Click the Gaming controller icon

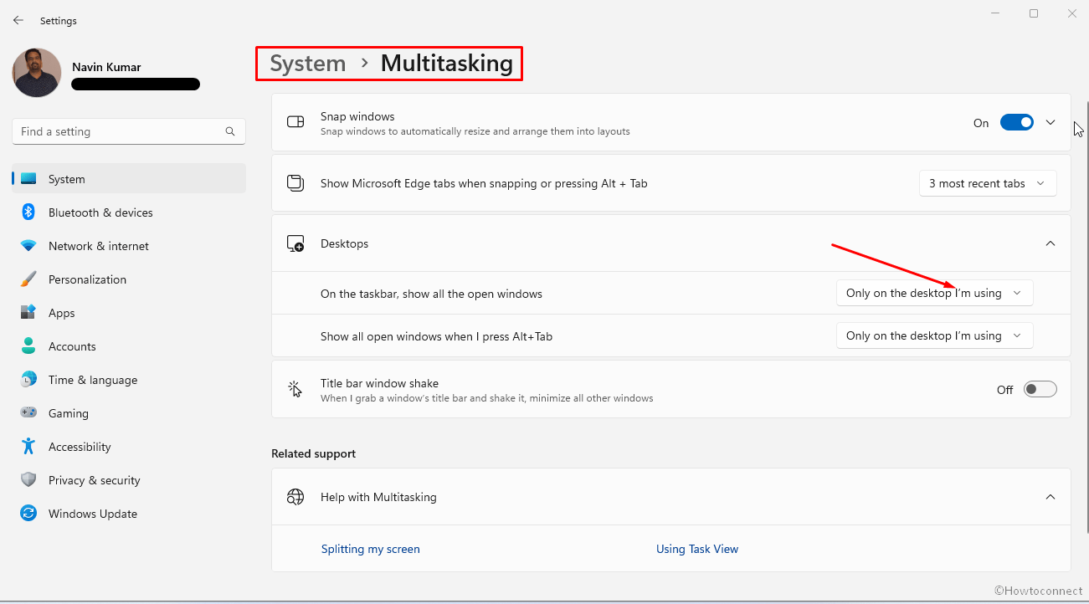point(28,412)
